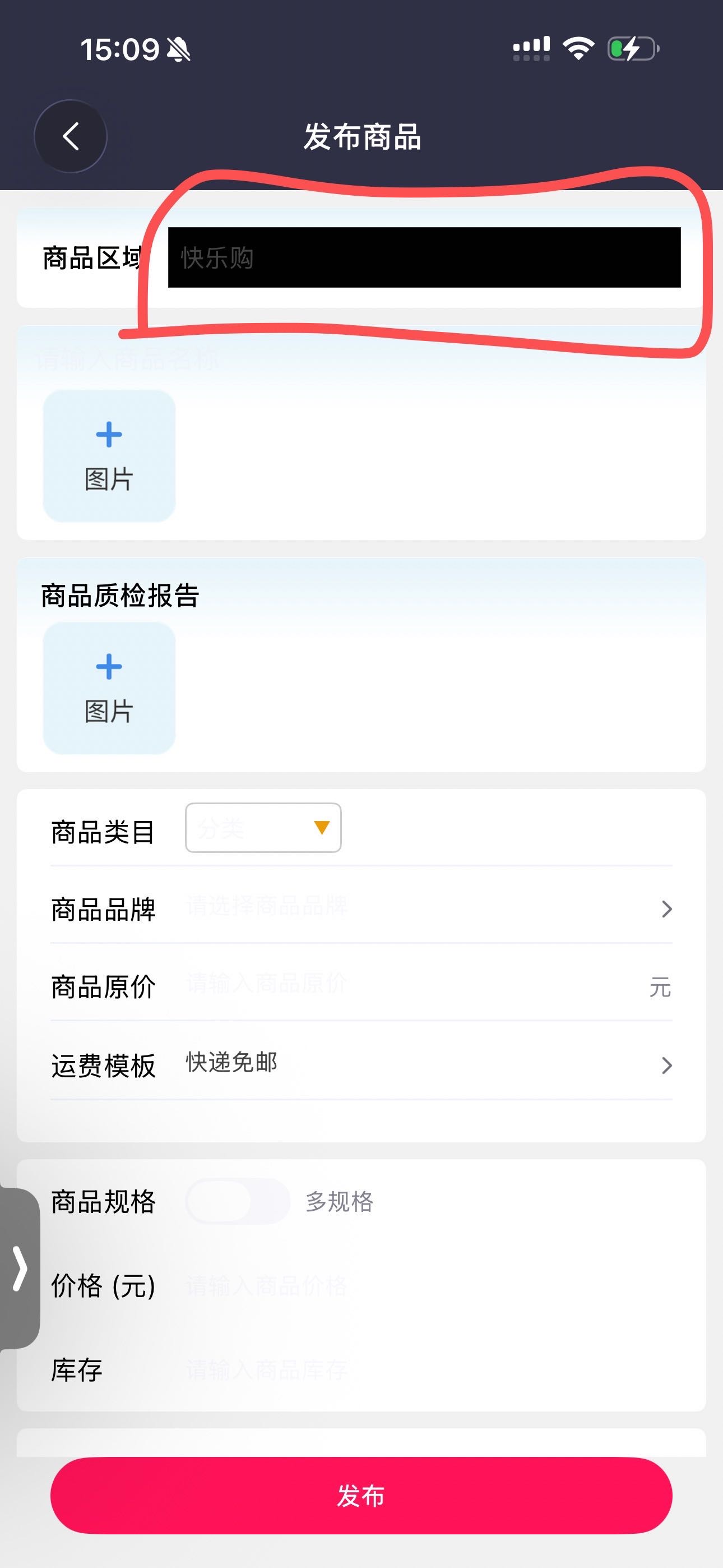Screen dimensions: 723x1568
Task: Tap the silent mode bell icon
Action: pos(178,49)
